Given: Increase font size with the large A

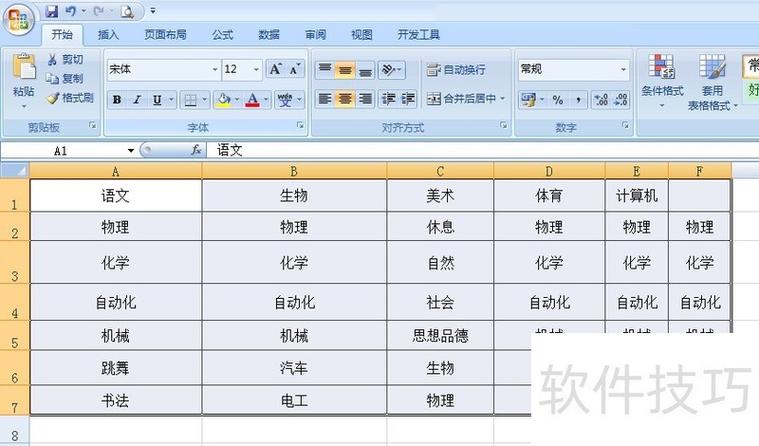Looking at the screenshot, I should pos(275,69).
